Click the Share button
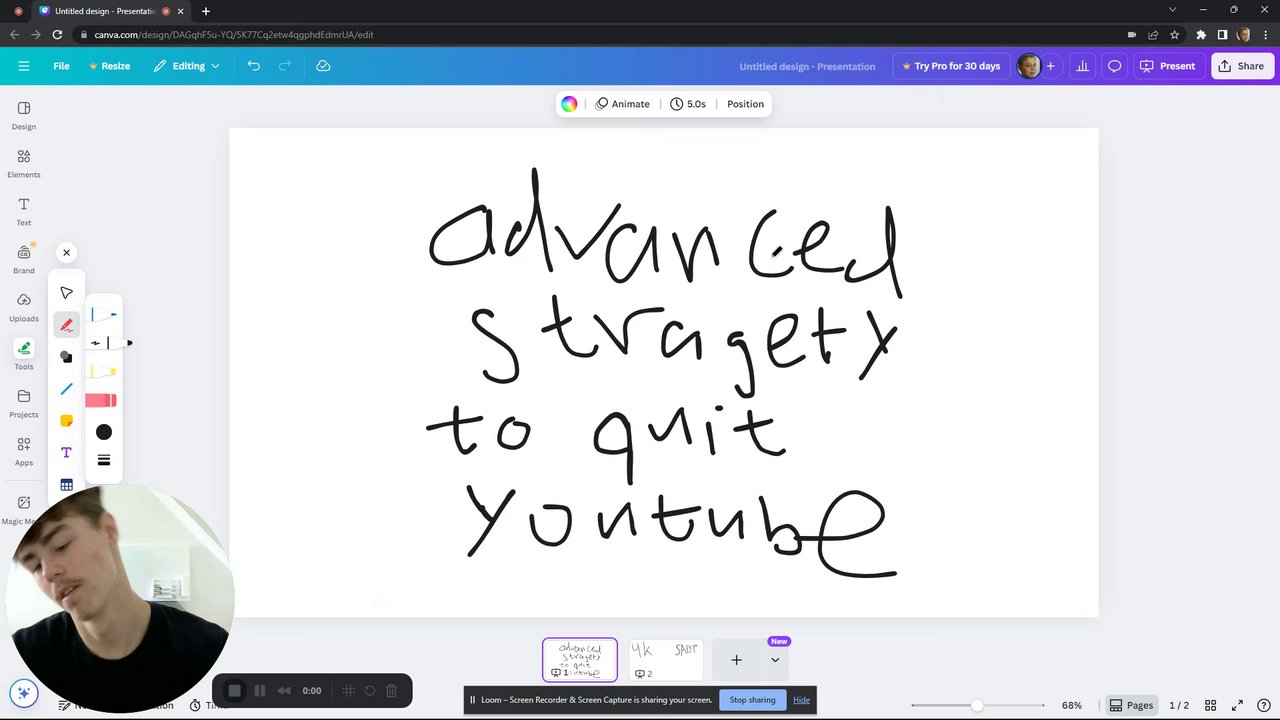This screenshot has width=1280, height=720. click(1240, 66)
